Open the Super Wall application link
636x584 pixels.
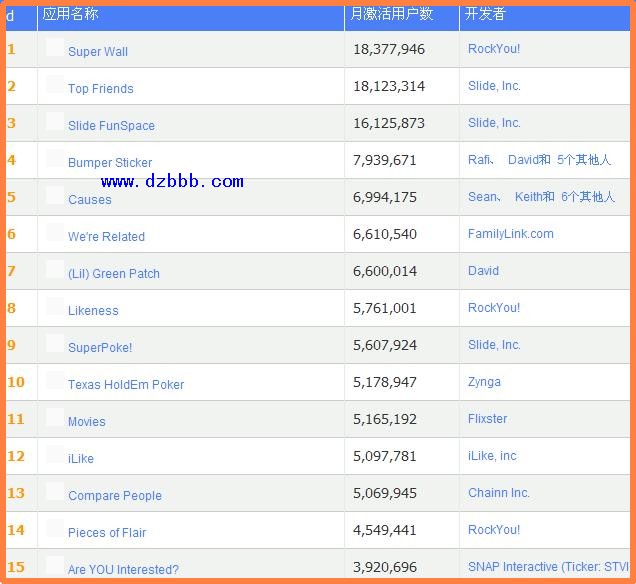coord(98,52)
